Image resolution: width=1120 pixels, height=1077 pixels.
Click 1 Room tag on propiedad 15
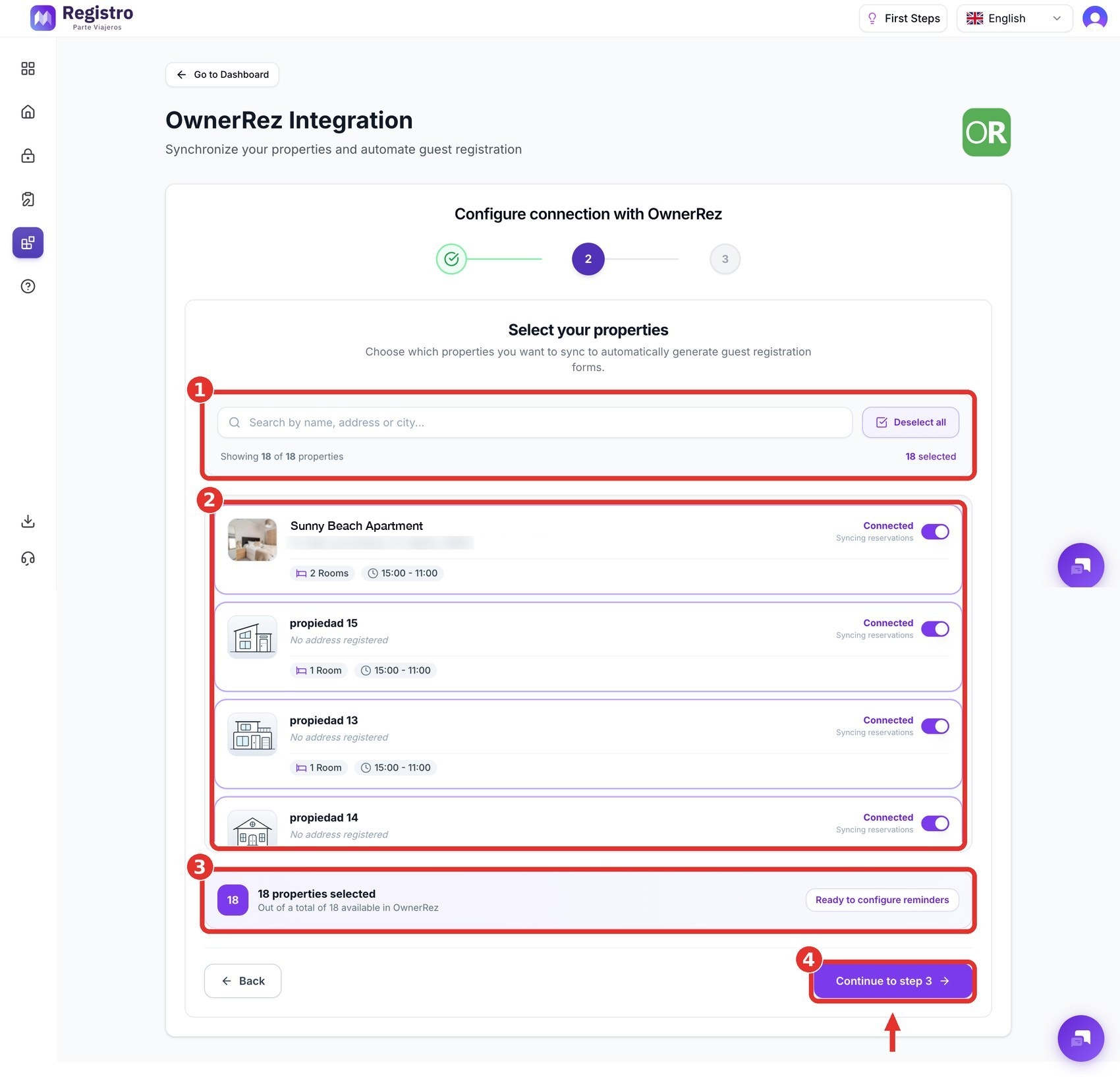point(319,670)
